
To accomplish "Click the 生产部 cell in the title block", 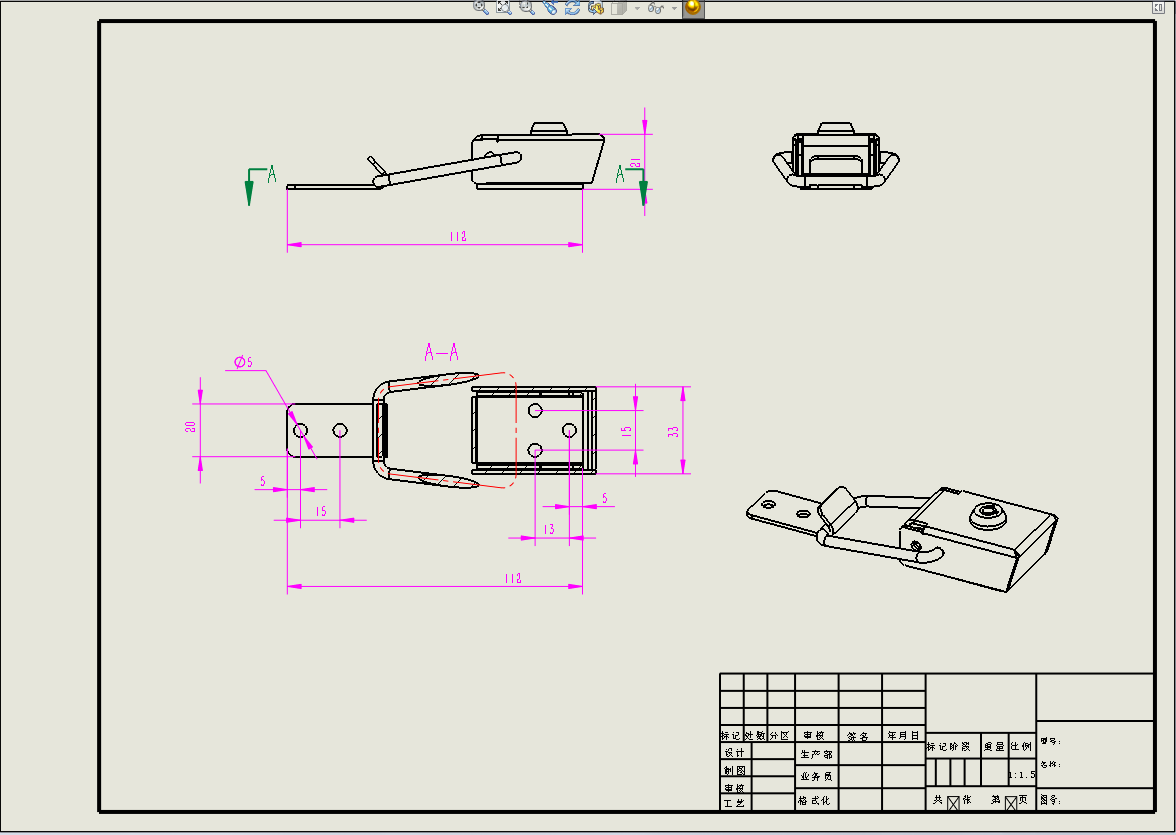I will click(x=816, y=754).
